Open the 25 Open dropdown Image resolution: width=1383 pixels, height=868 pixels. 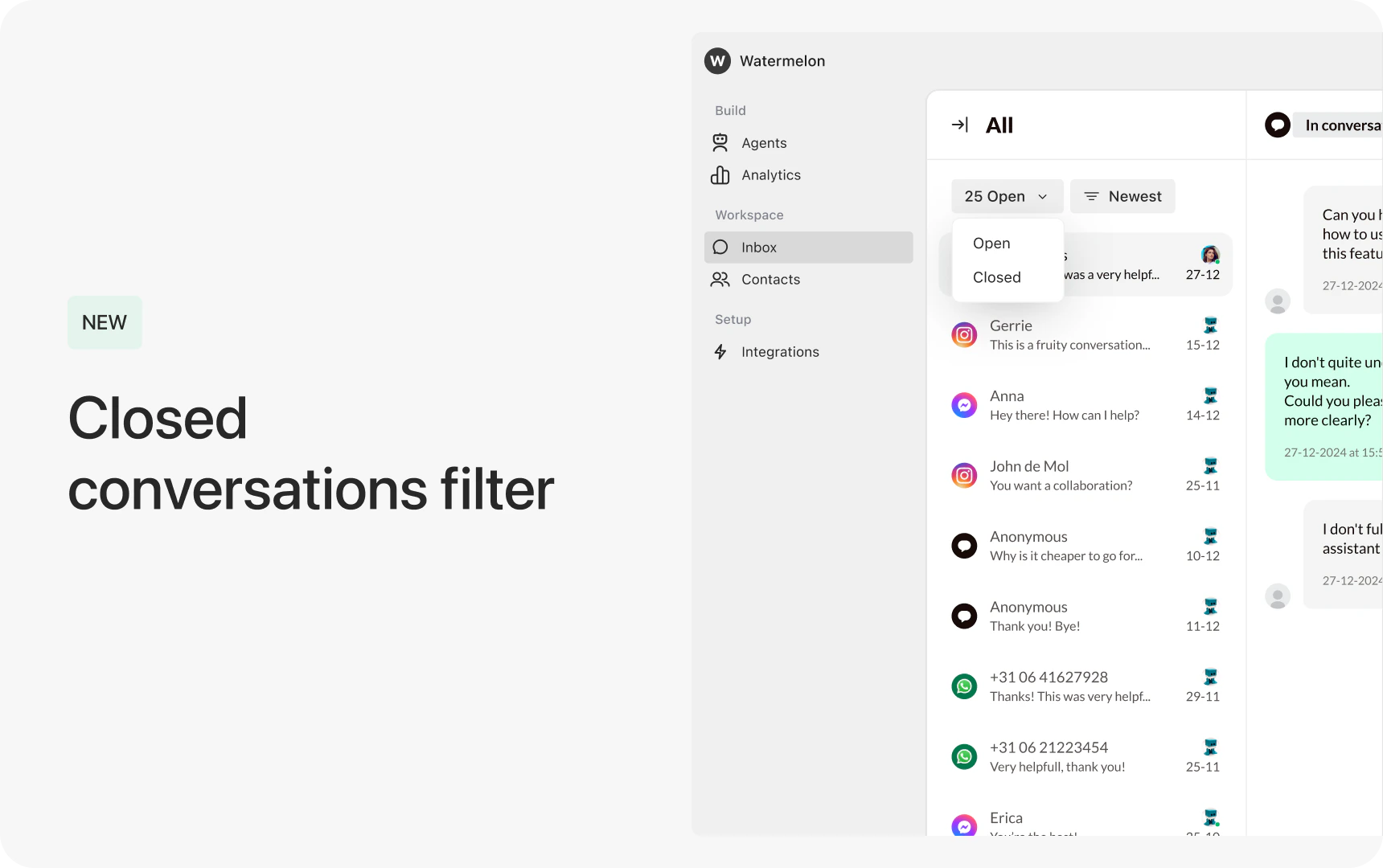pyautogui.click(x=1006, y=196)
